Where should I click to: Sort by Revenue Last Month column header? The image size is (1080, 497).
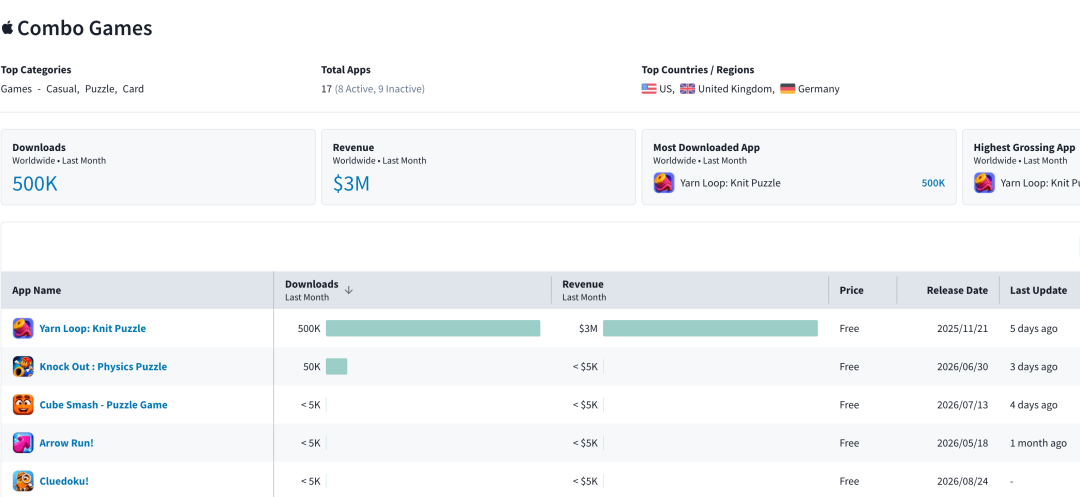click(x=689, y=290)
